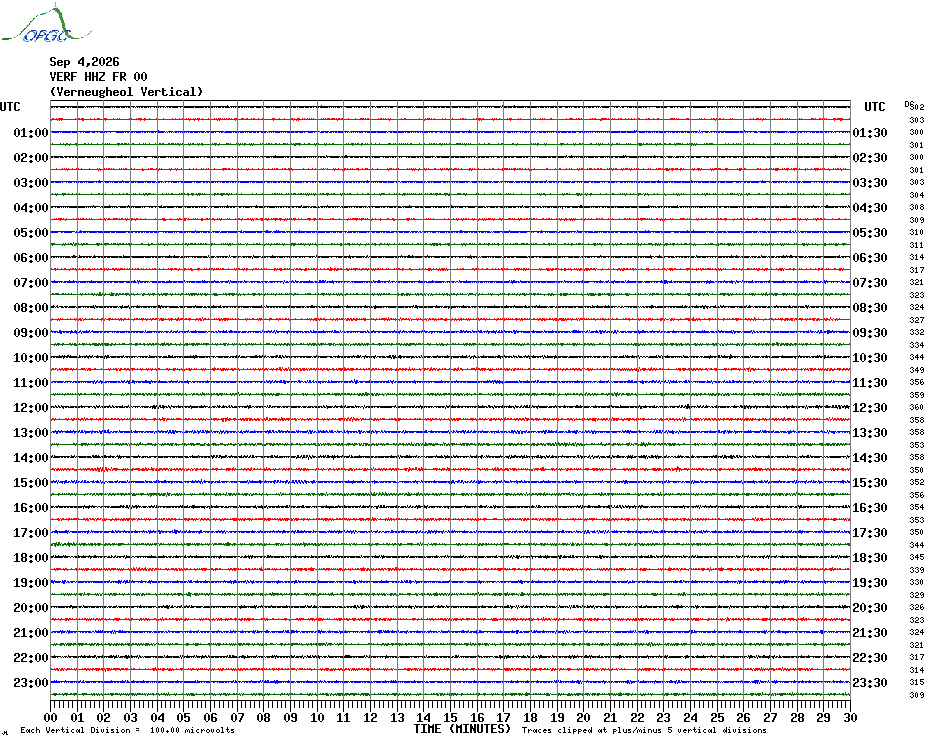Click the OPGC logo
This screenshot has height=744, width=930.
[47, 24]
